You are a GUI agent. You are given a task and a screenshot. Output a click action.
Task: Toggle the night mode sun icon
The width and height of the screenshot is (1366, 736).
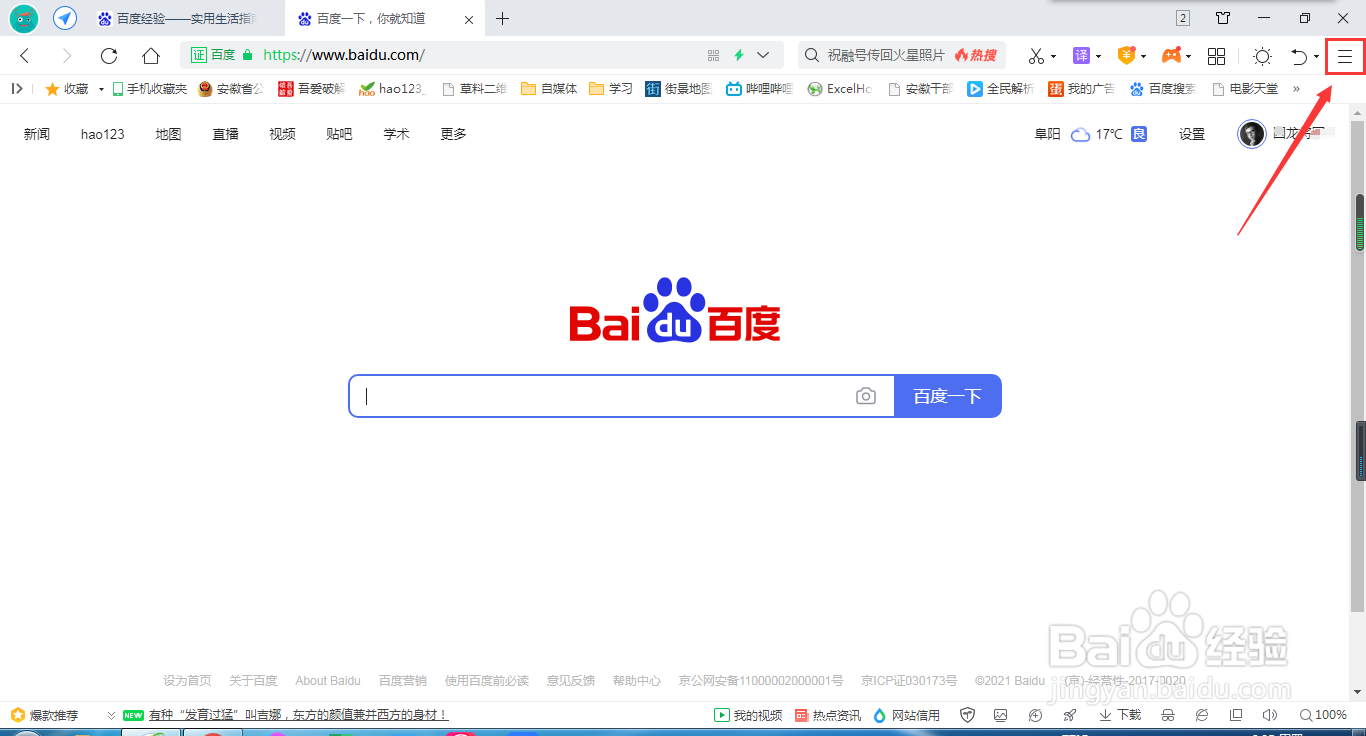(x=1262, y=56)
